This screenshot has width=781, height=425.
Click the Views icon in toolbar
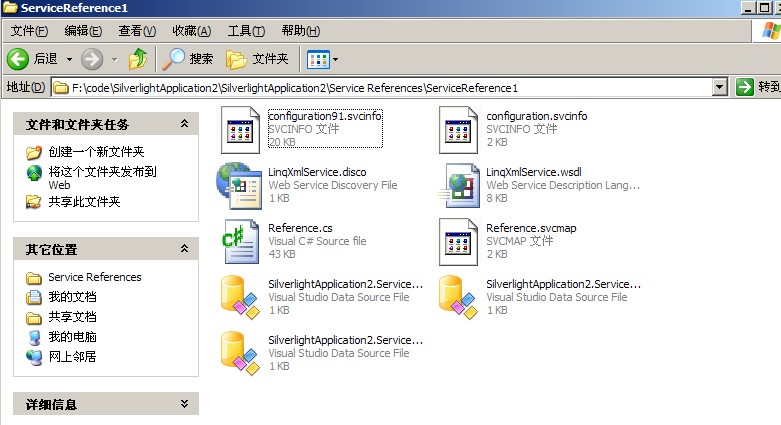(x=318, y=60)
